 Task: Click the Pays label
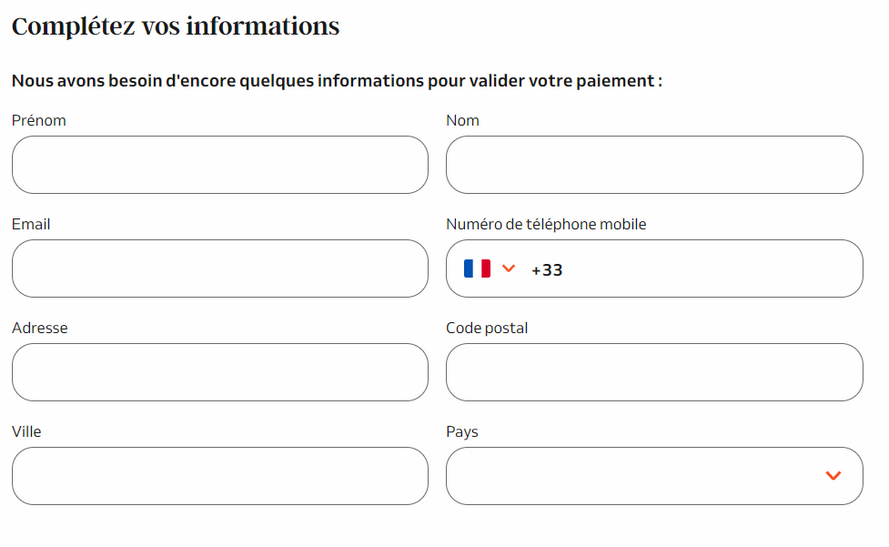tap(462, 432)
